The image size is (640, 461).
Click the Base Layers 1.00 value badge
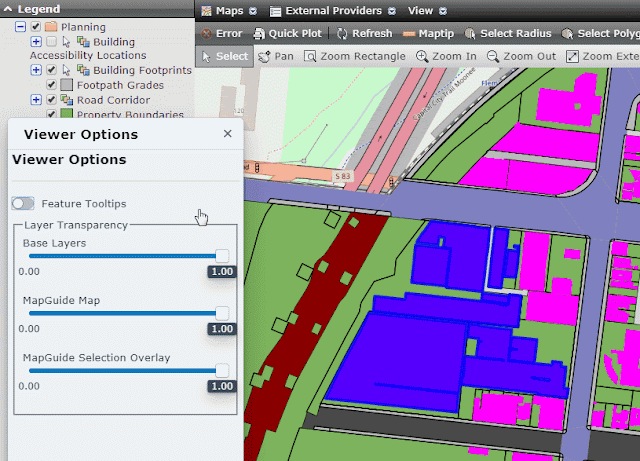point(222,272)
